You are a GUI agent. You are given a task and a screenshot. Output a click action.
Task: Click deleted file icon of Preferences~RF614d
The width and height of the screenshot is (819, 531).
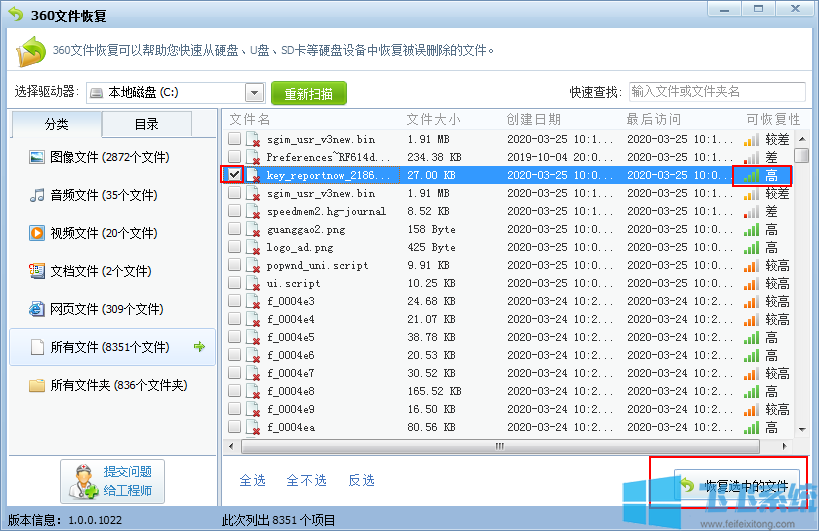[253, 157]
